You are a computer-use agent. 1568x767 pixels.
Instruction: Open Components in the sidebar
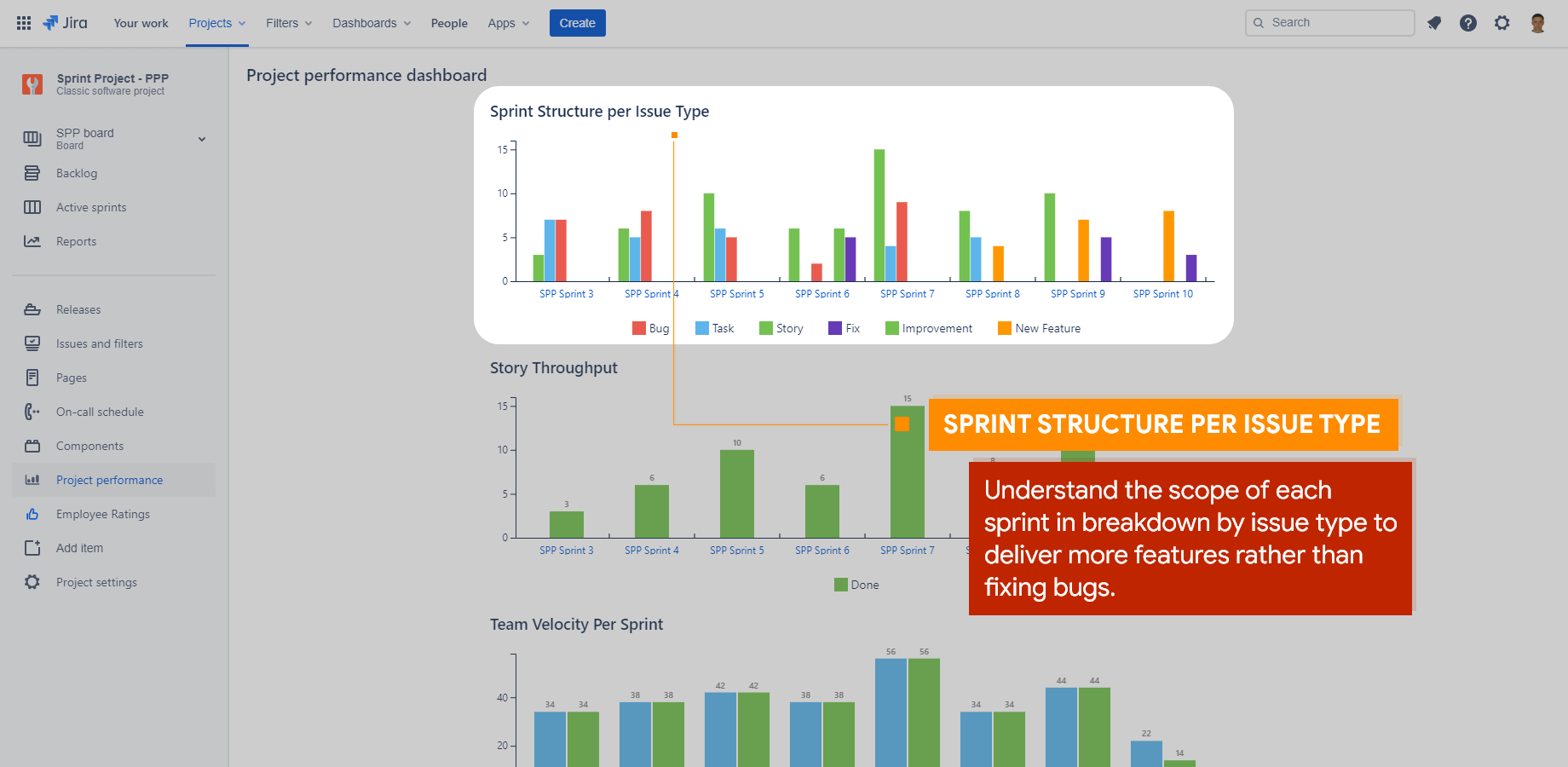coord(89,446)
